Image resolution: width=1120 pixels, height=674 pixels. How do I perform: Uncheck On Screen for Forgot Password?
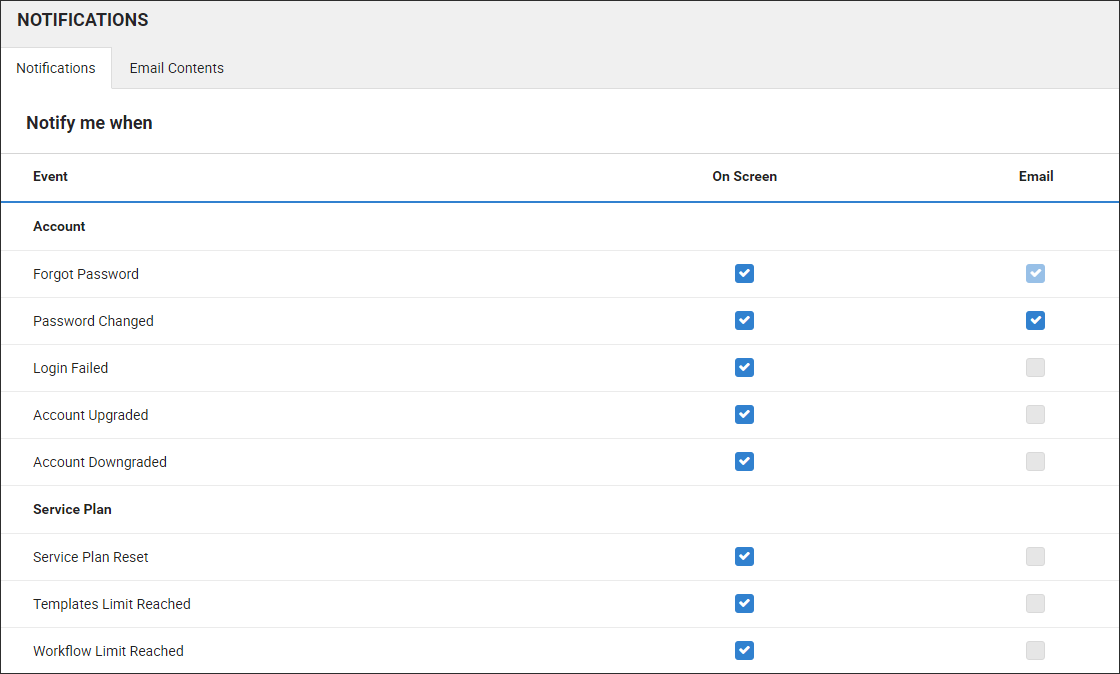coord(744,274)
